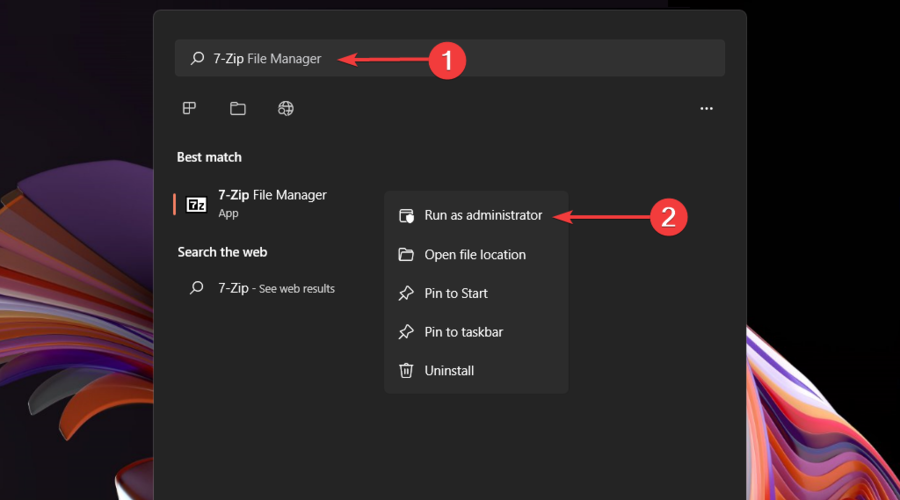The height and width of the screenshot is (500, 900).
Task: Open the 7-Zip File Manager best match result
Action: tap(272, 195)
